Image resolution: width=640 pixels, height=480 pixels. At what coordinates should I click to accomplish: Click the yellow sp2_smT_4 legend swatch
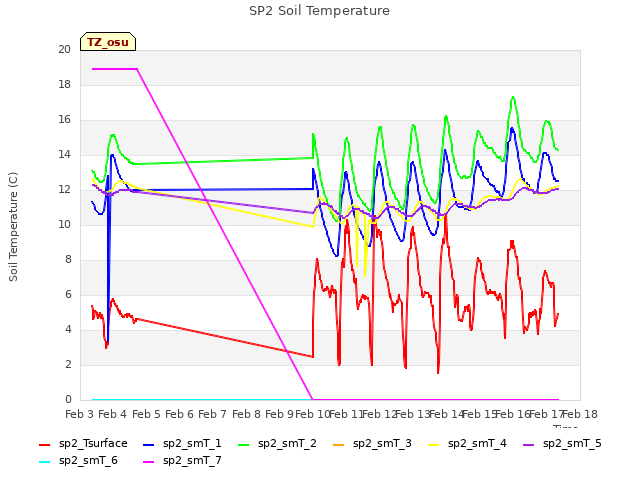point(434,444)
